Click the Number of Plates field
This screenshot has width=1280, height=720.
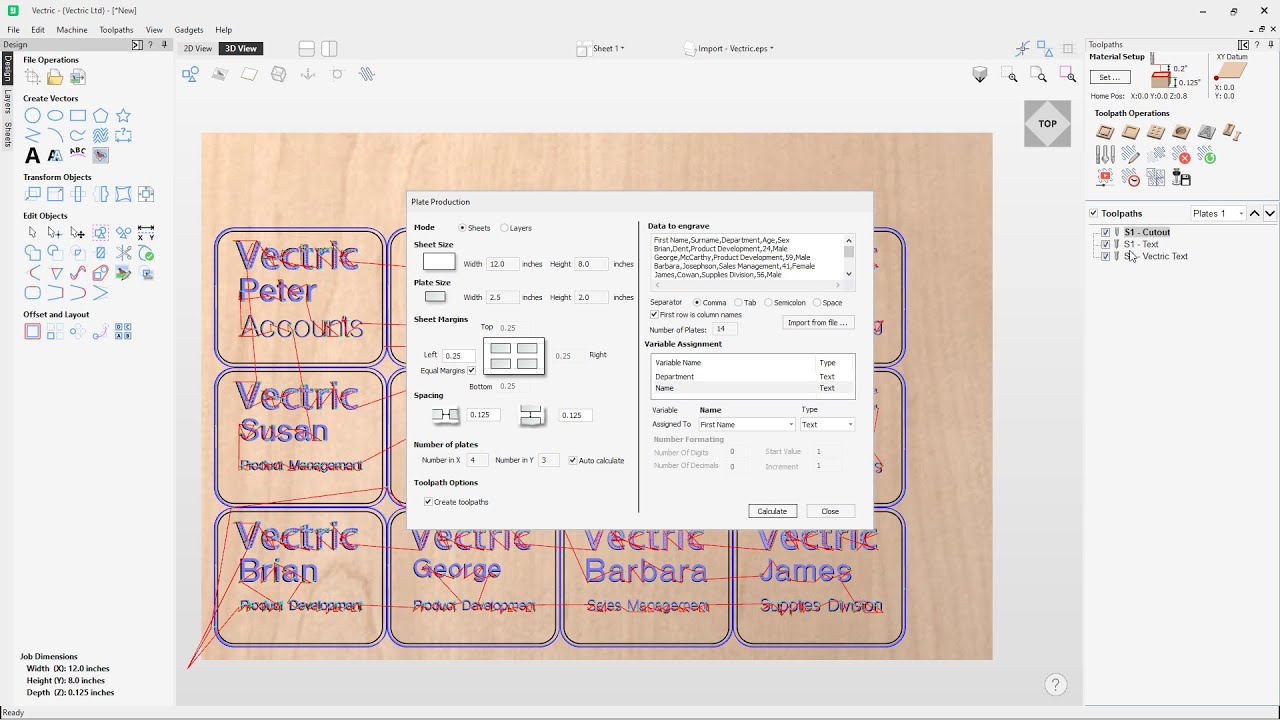coord(724,329)
